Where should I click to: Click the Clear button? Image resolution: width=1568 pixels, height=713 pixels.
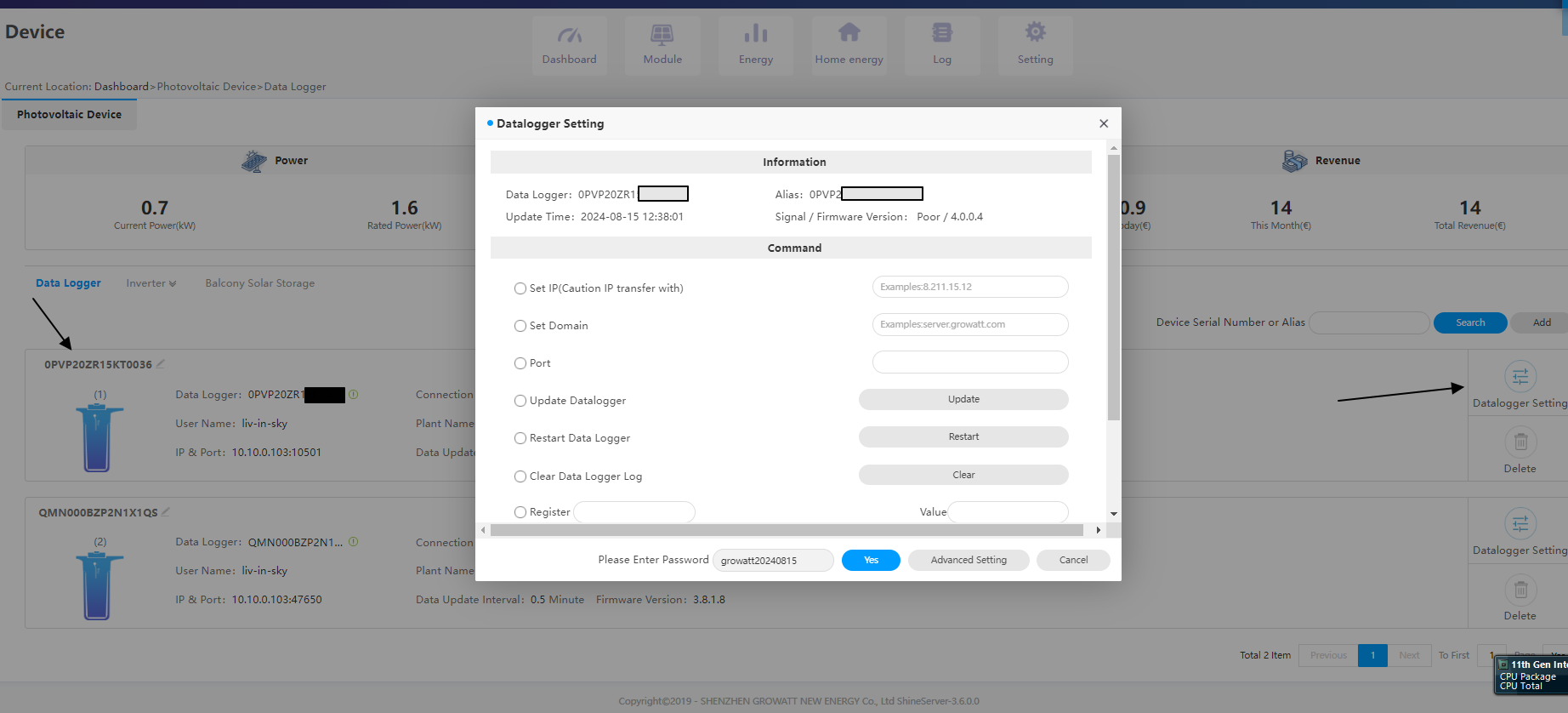(x=963, y=475)
